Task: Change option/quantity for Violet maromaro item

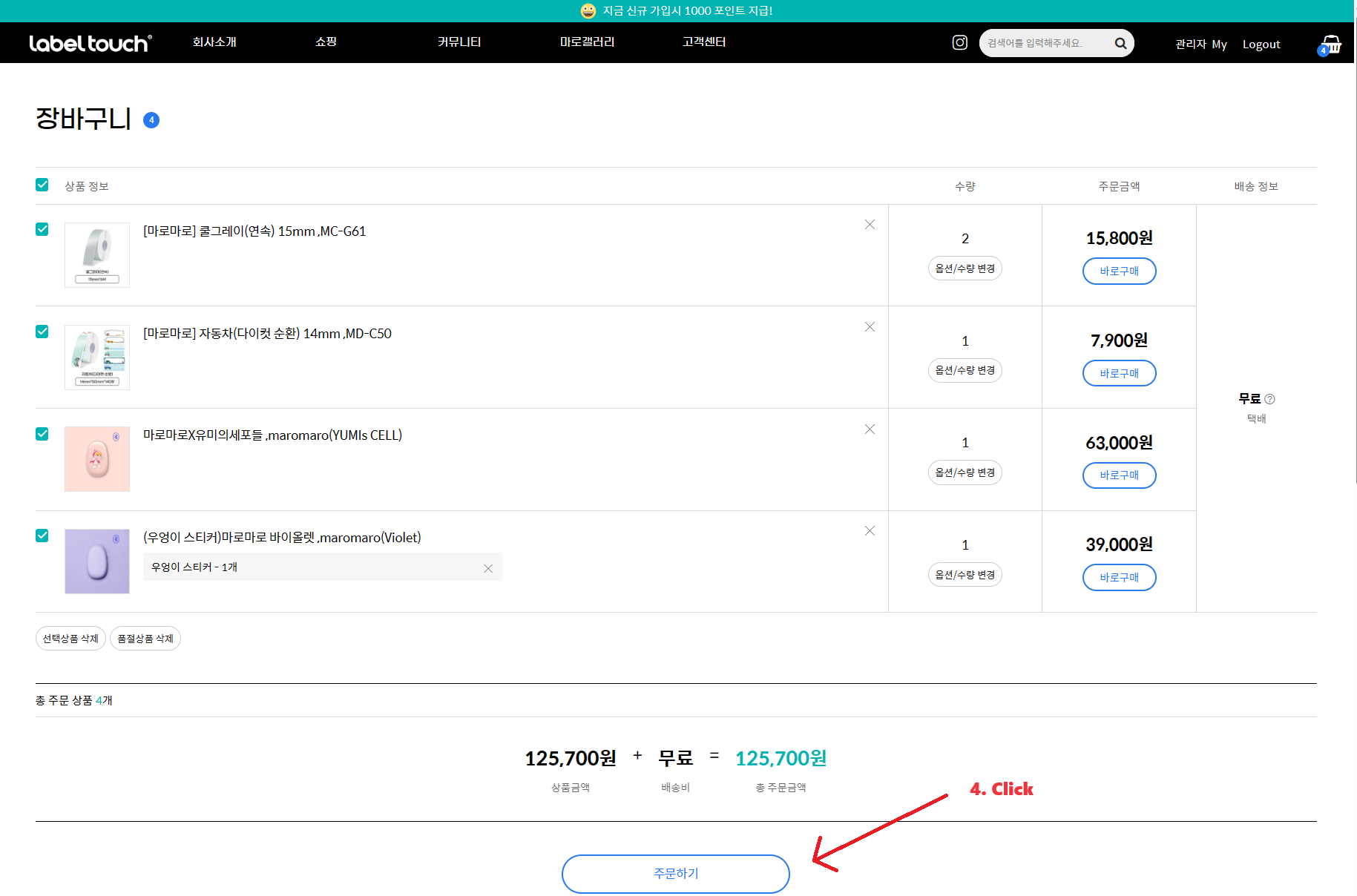Action: (x=965, y=575)
